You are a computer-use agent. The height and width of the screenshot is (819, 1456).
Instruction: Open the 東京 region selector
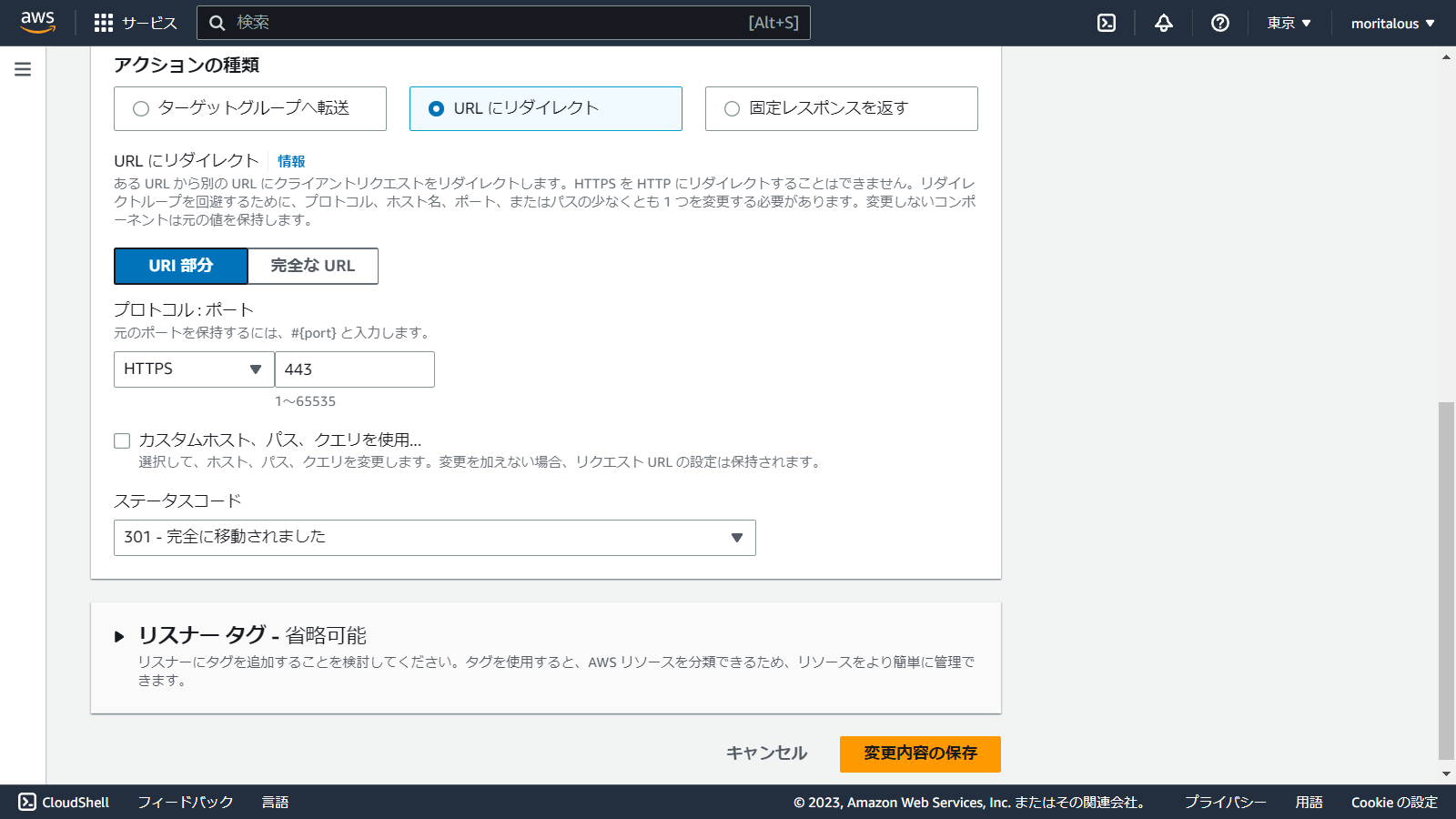[x=1288, y=23]
